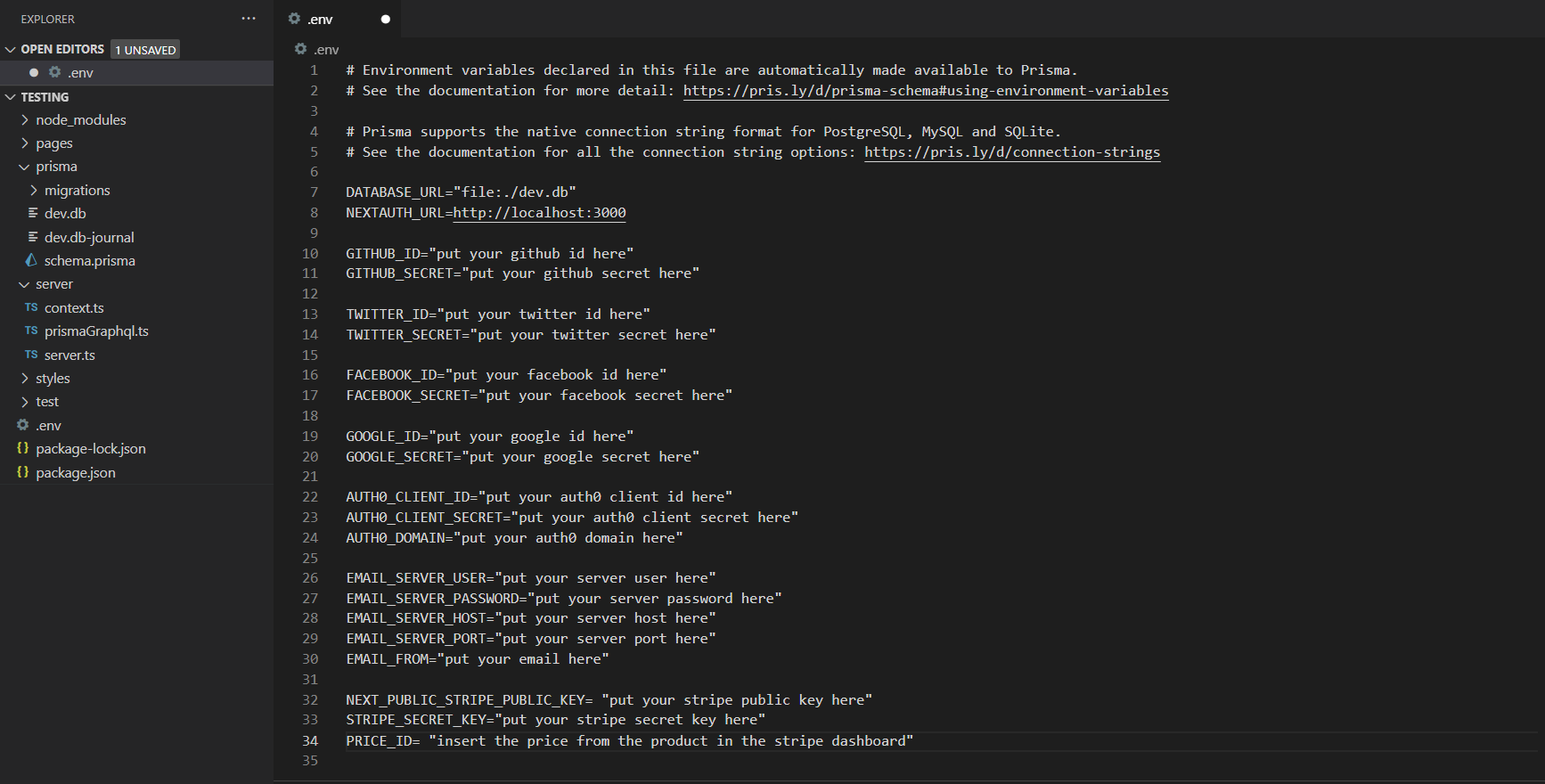This screenshot has height=784, width=1545.
Task: Open package-lock.json file
Action: (90, 448)
